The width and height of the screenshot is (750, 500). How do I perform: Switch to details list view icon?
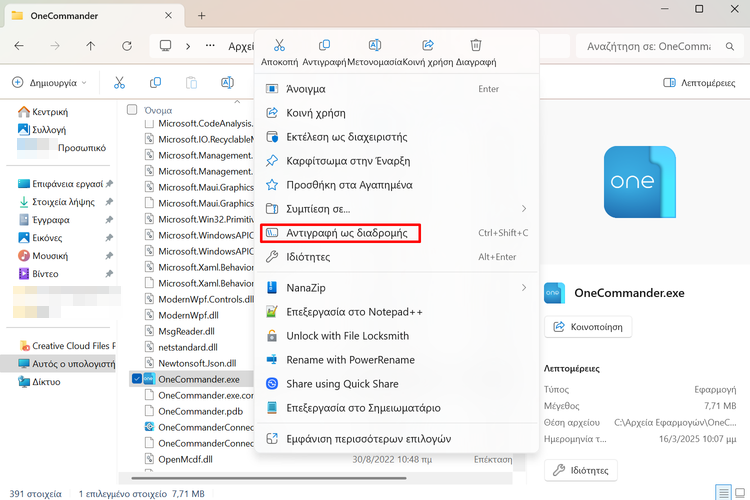tap(723, 492)
